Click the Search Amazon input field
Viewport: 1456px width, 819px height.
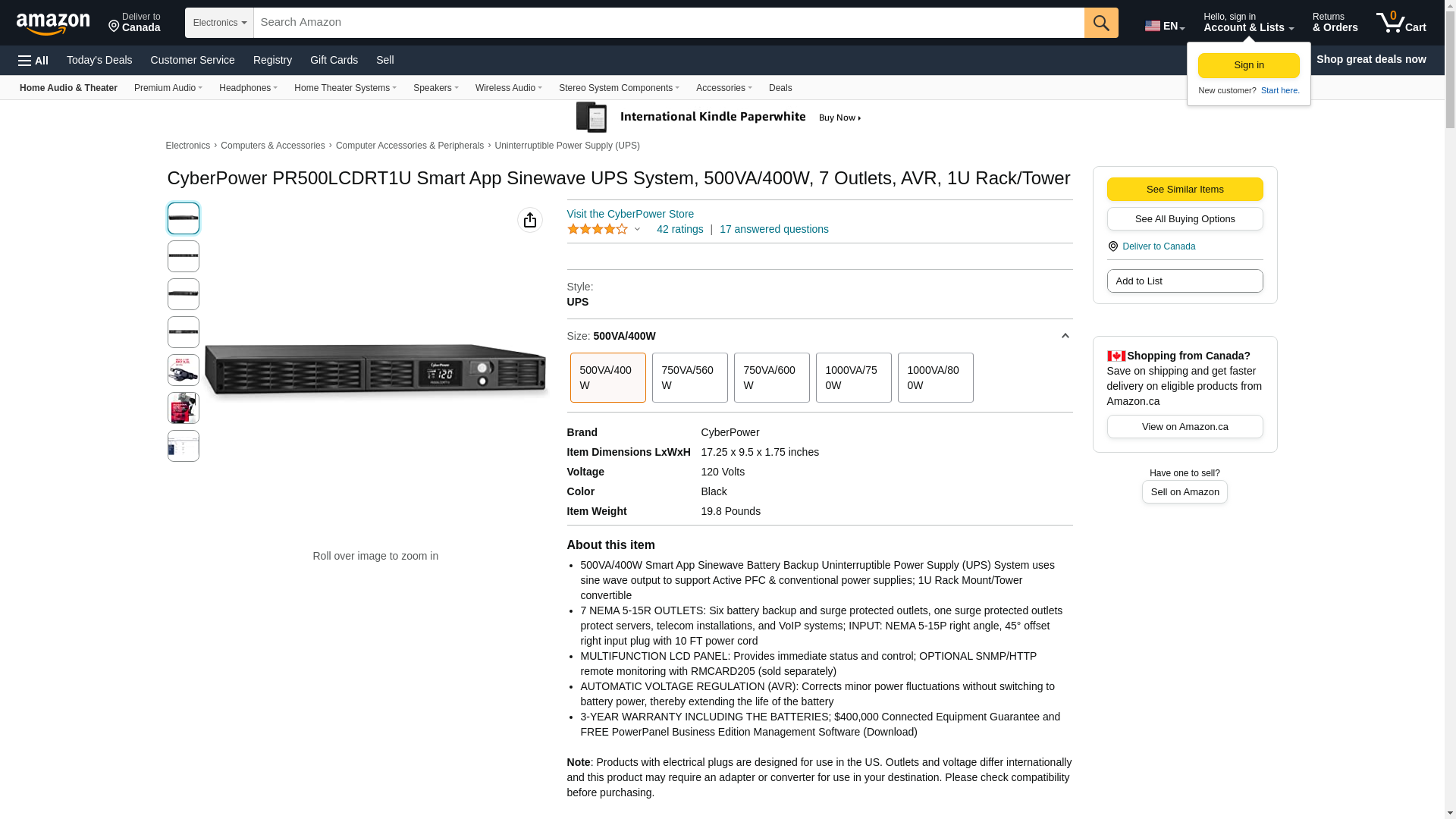[x=667, y=23]
